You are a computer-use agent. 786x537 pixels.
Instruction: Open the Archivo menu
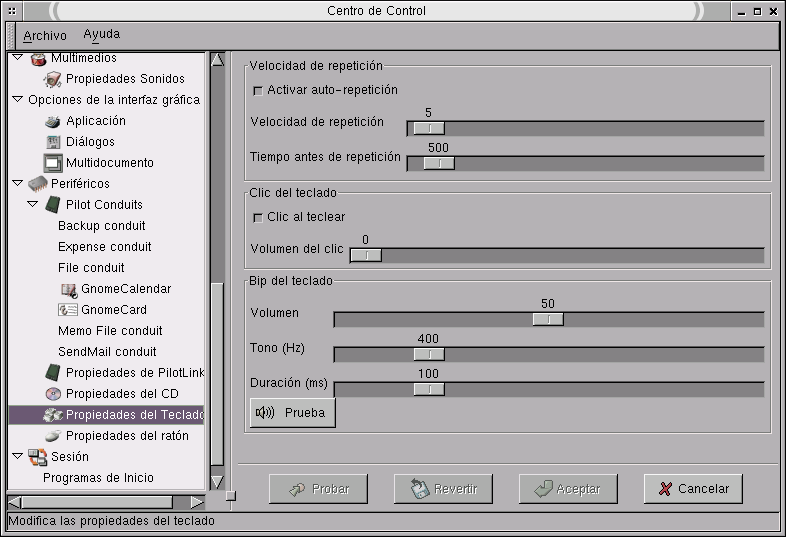(x=45, y=36)
